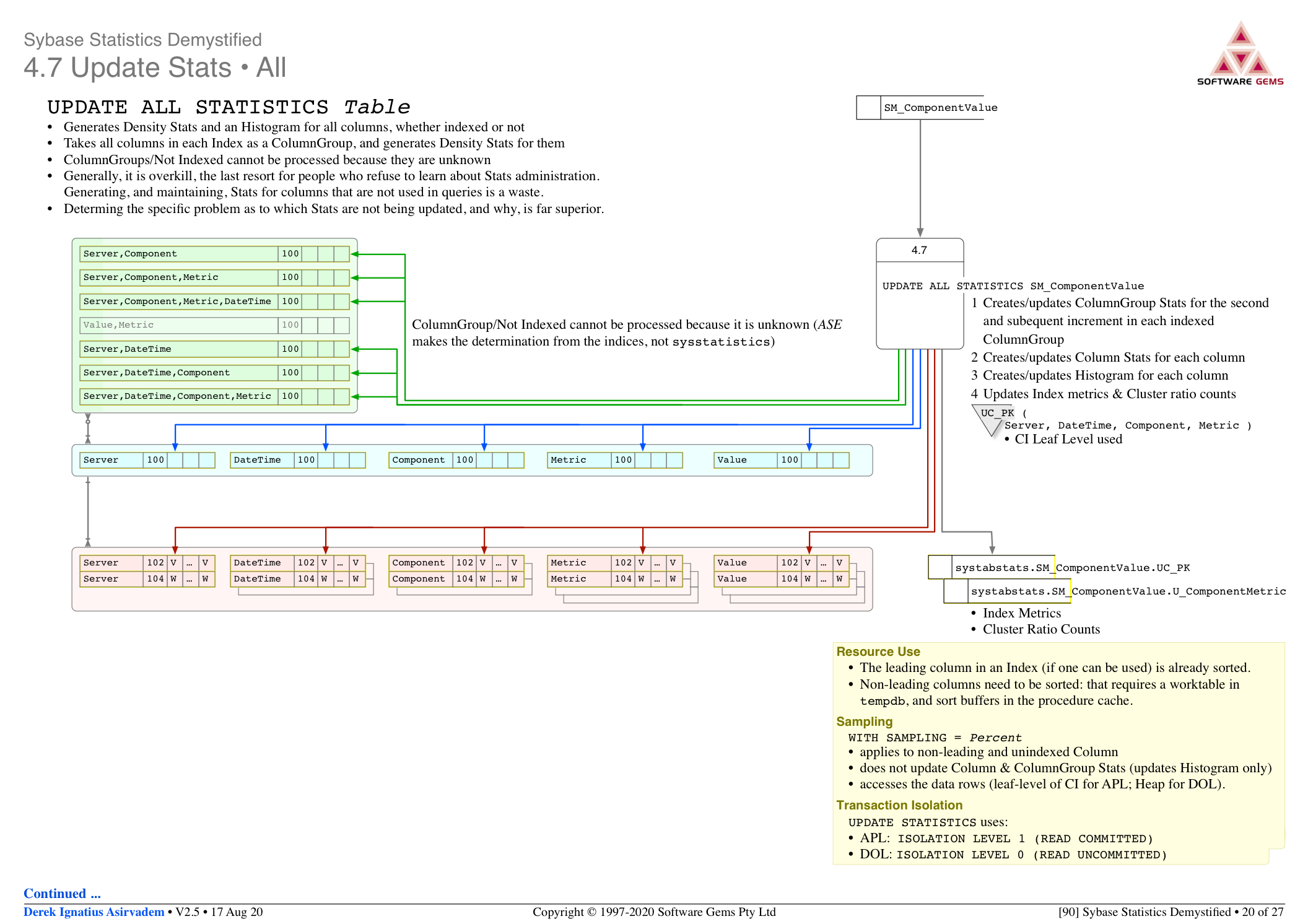Click the 'Resource Use' heading

[x=878, y=652]
